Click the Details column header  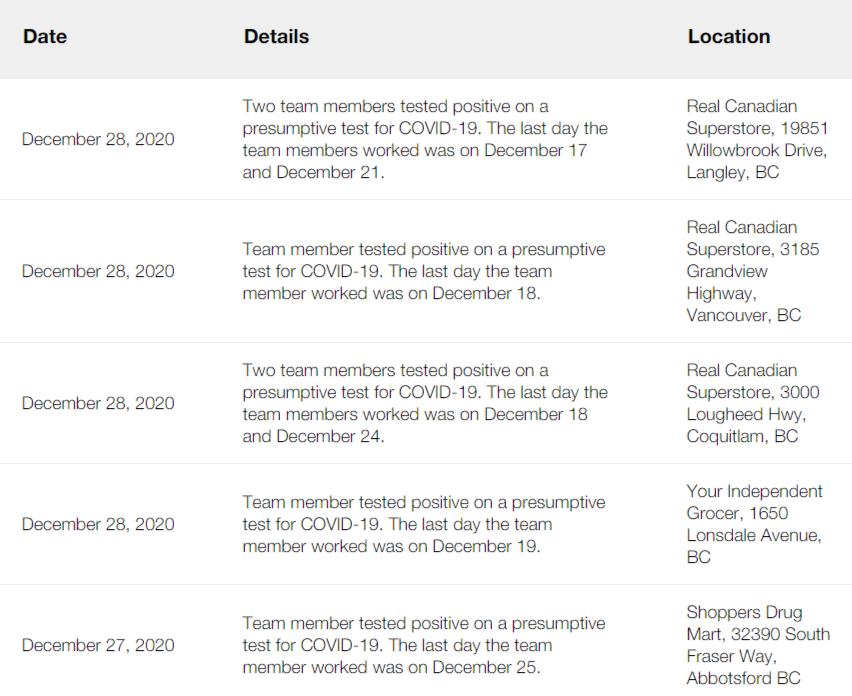tap(276, 37)
